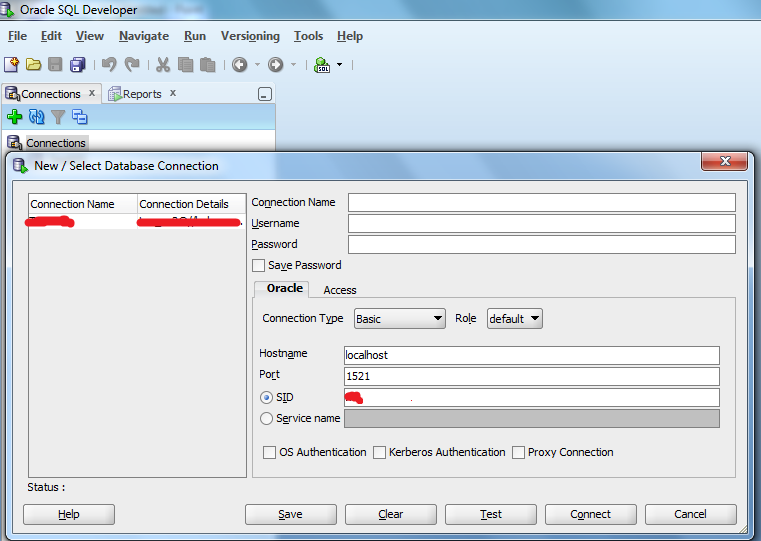Open the SQL Worksheet dropdown arrow
This screenshot has height=541, width=761.
coord(339,65)
